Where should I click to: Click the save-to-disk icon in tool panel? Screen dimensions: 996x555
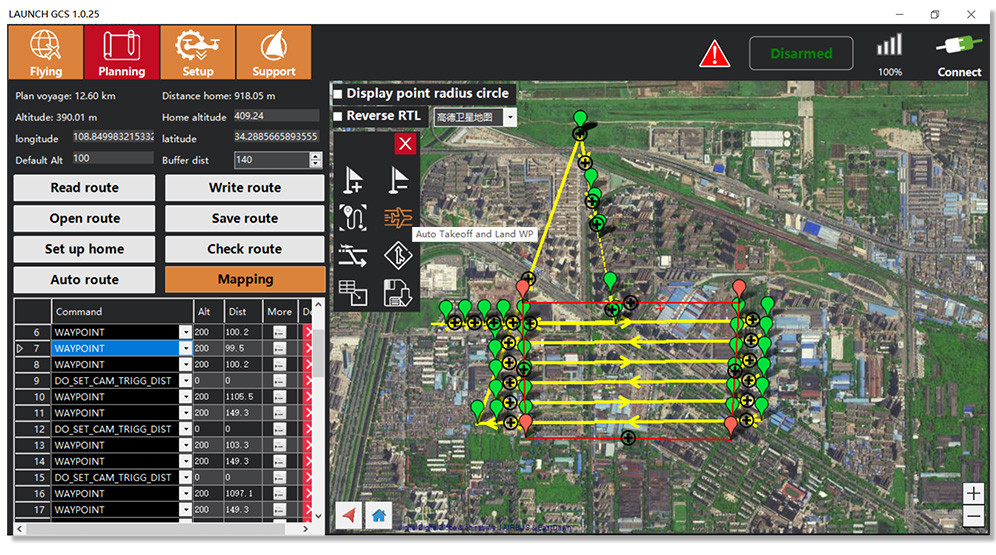(398, 292)
